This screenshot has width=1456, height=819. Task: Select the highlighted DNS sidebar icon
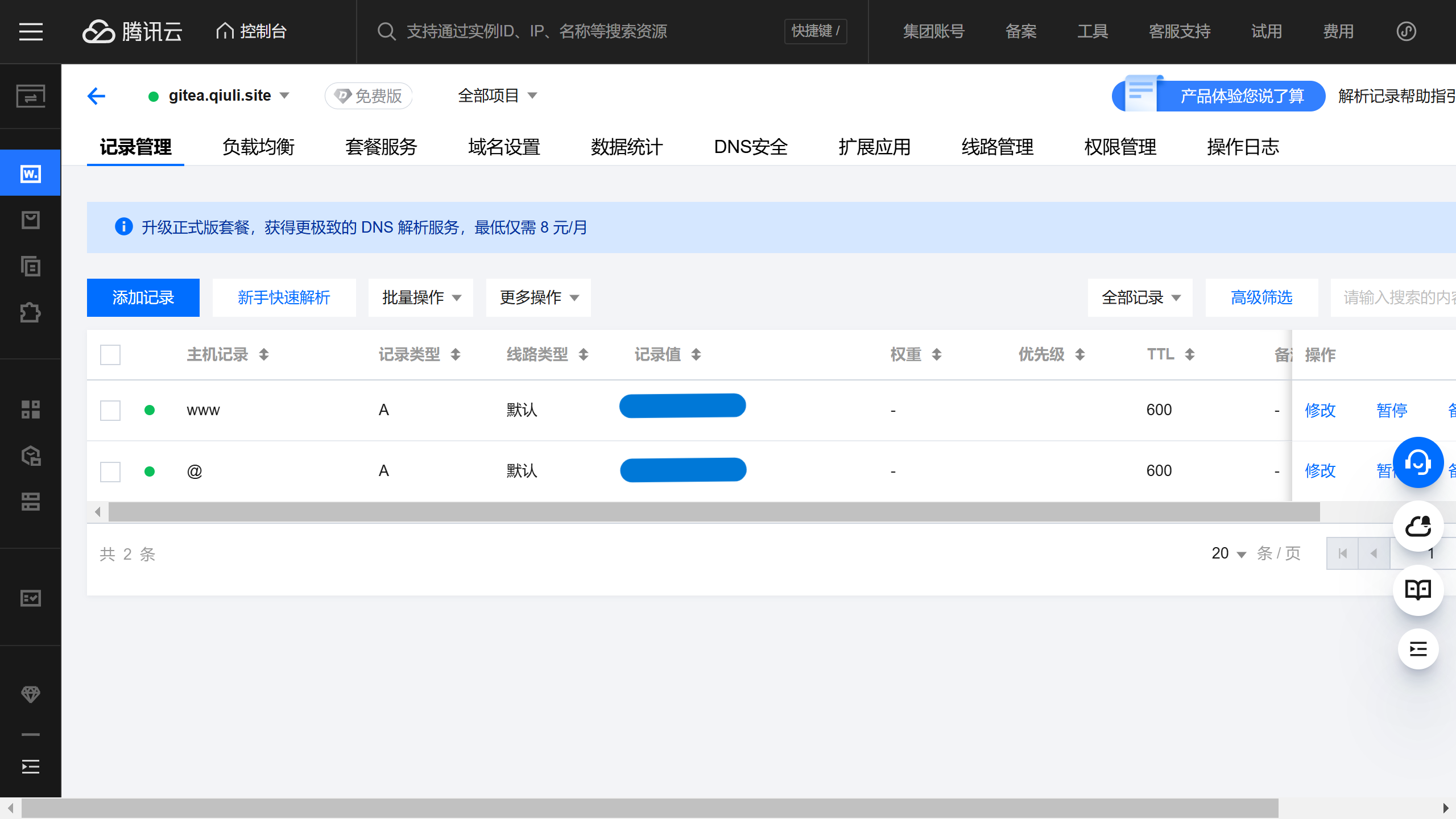click(30, 173)
